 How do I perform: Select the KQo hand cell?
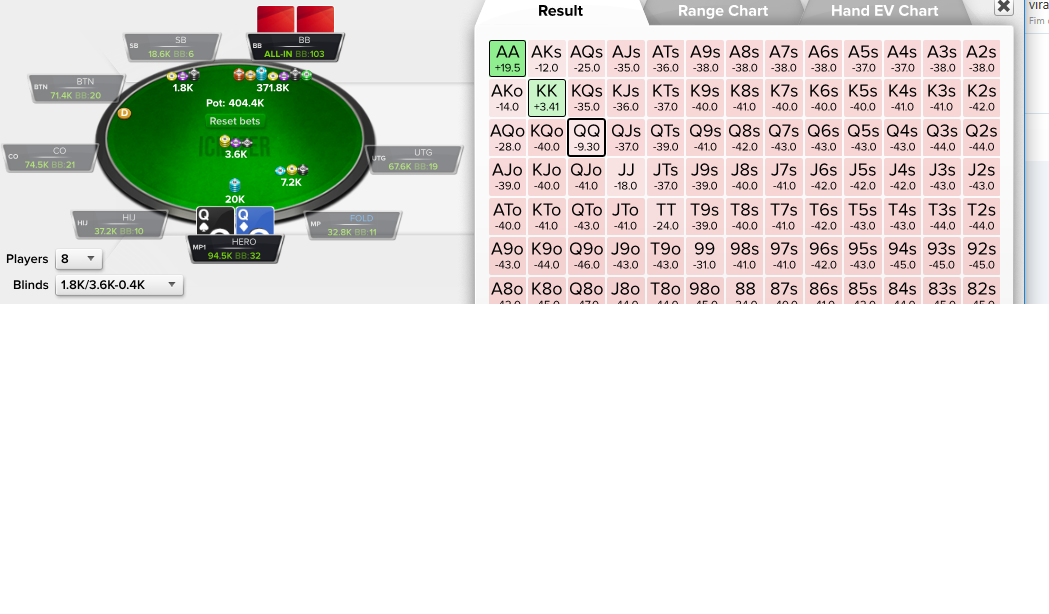click(x=547, y=137)
